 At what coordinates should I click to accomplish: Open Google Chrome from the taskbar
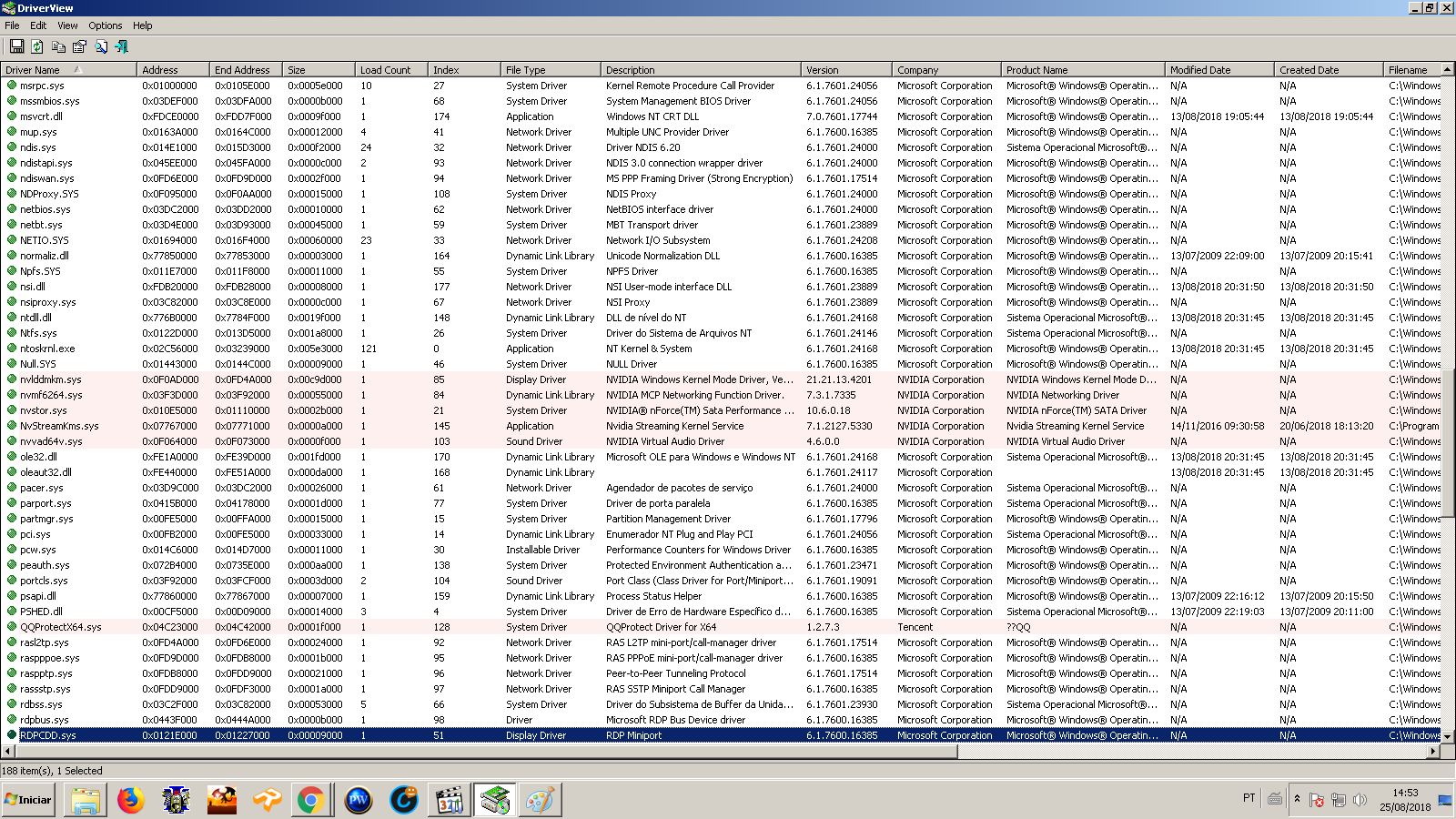click(x=310, y=800)
